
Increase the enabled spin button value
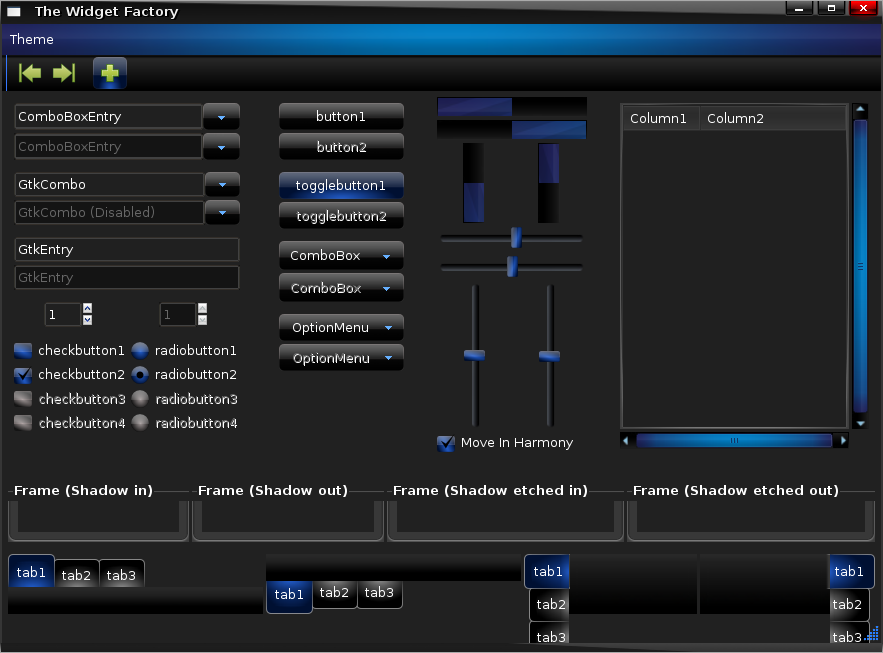click(x=87, y=308)
